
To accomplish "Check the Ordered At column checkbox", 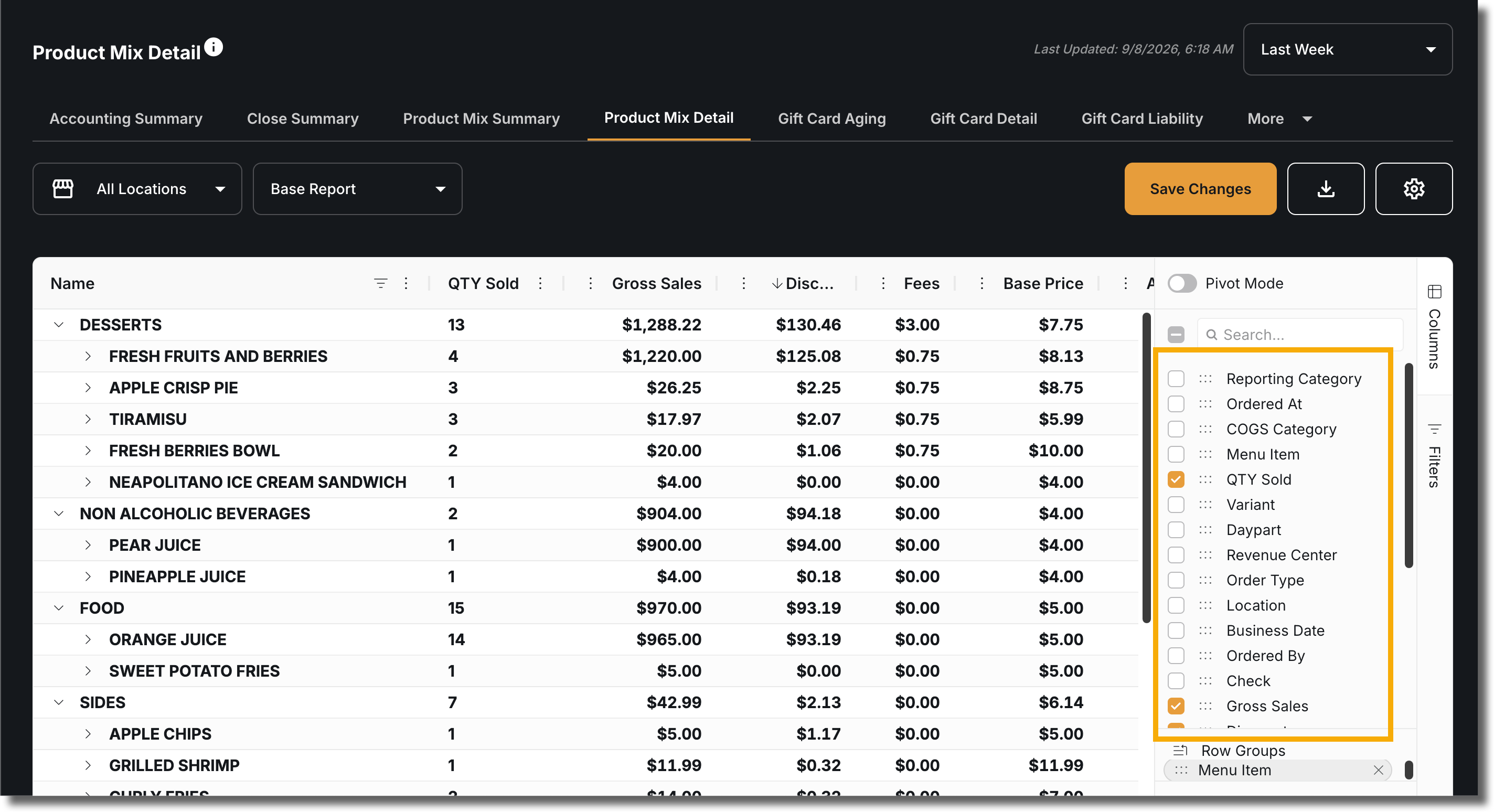I will click(x=1176, y=404).
